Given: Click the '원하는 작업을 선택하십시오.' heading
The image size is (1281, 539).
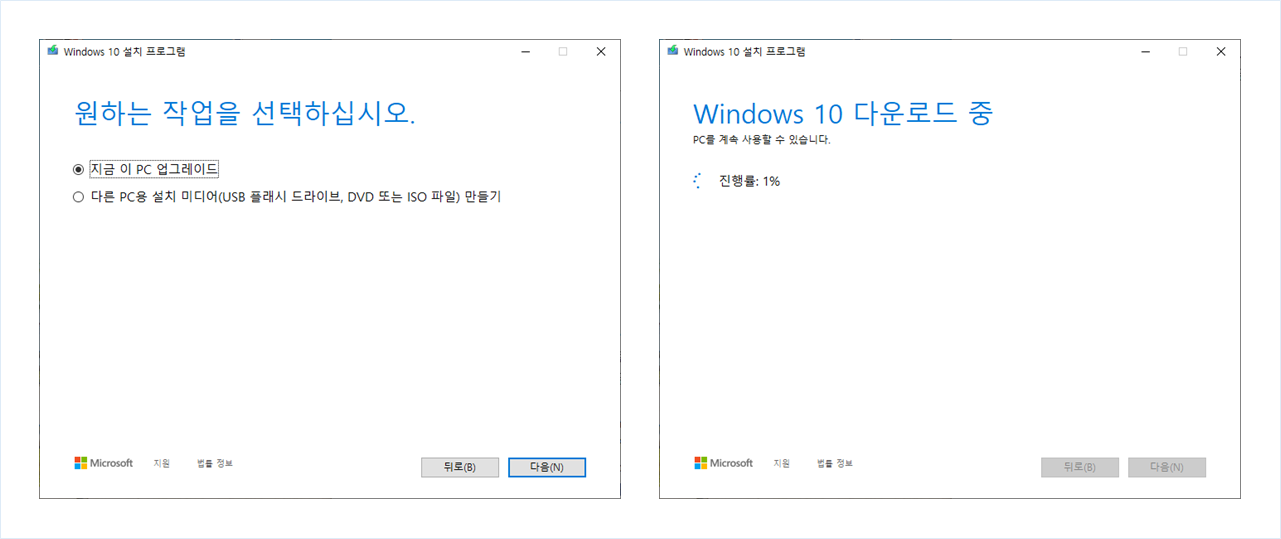Looking at the screenshot, I should coord(245,112).
